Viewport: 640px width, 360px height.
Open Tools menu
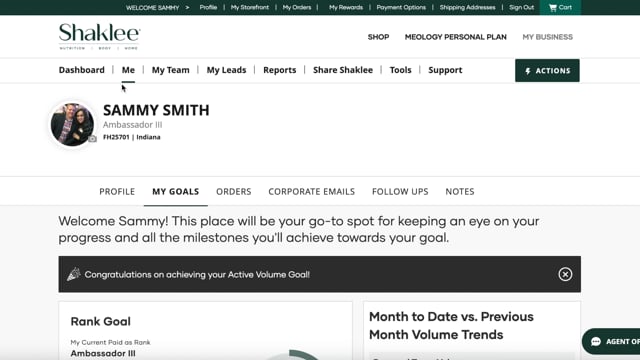click(x=400, y=70)
